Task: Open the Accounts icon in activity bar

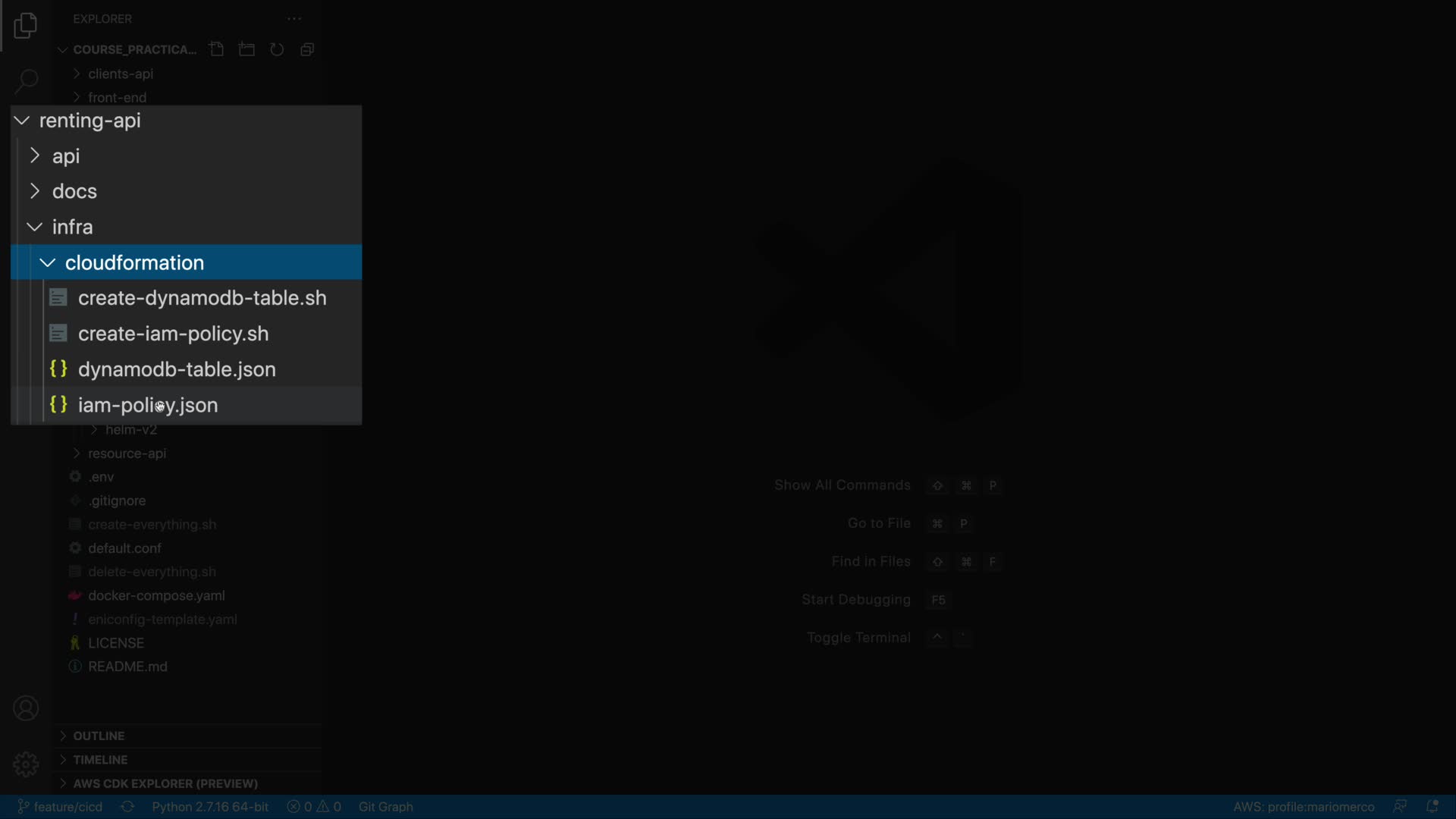Action: [26, 708]
